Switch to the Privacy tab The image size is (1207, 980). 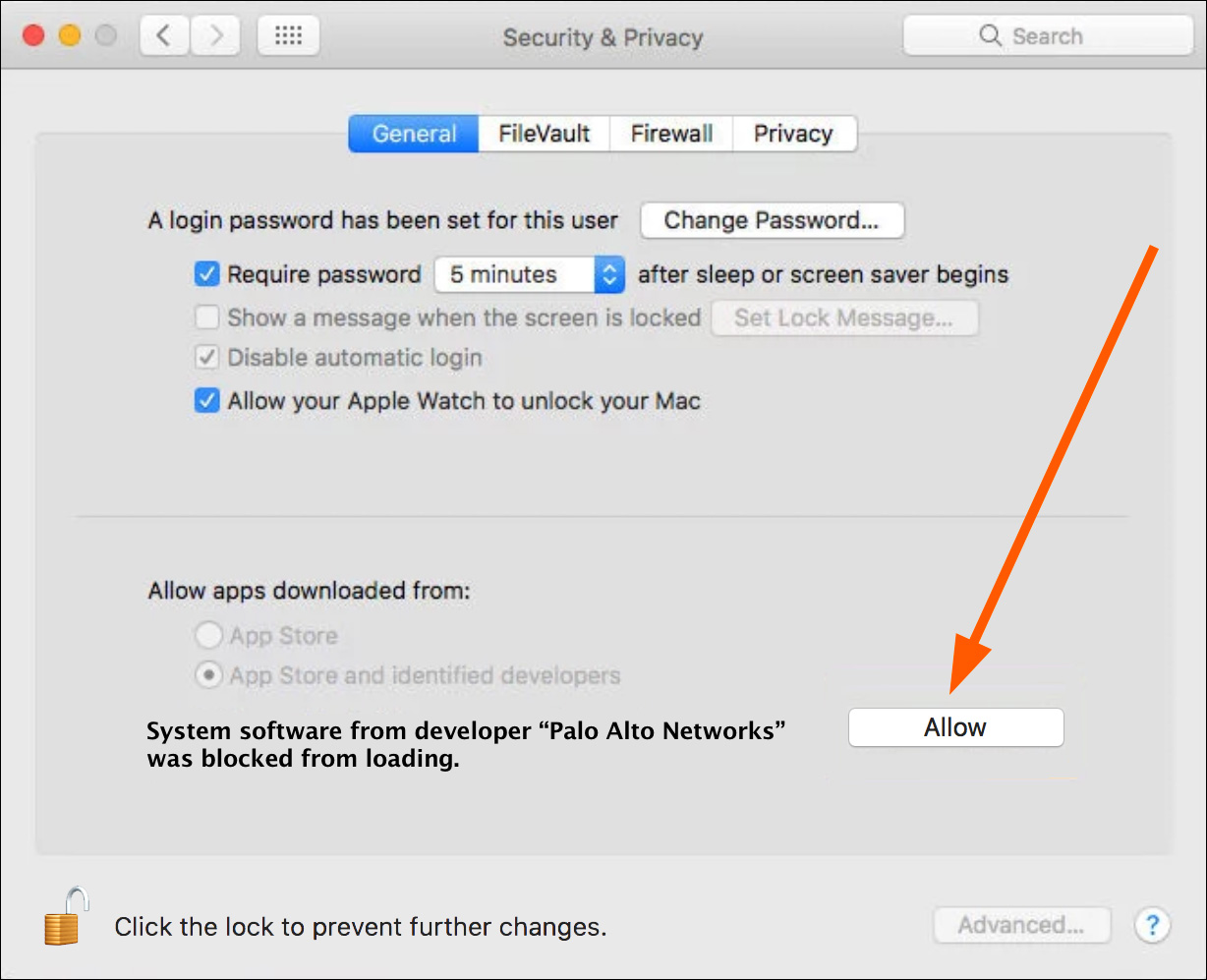(x=793, y=134)
